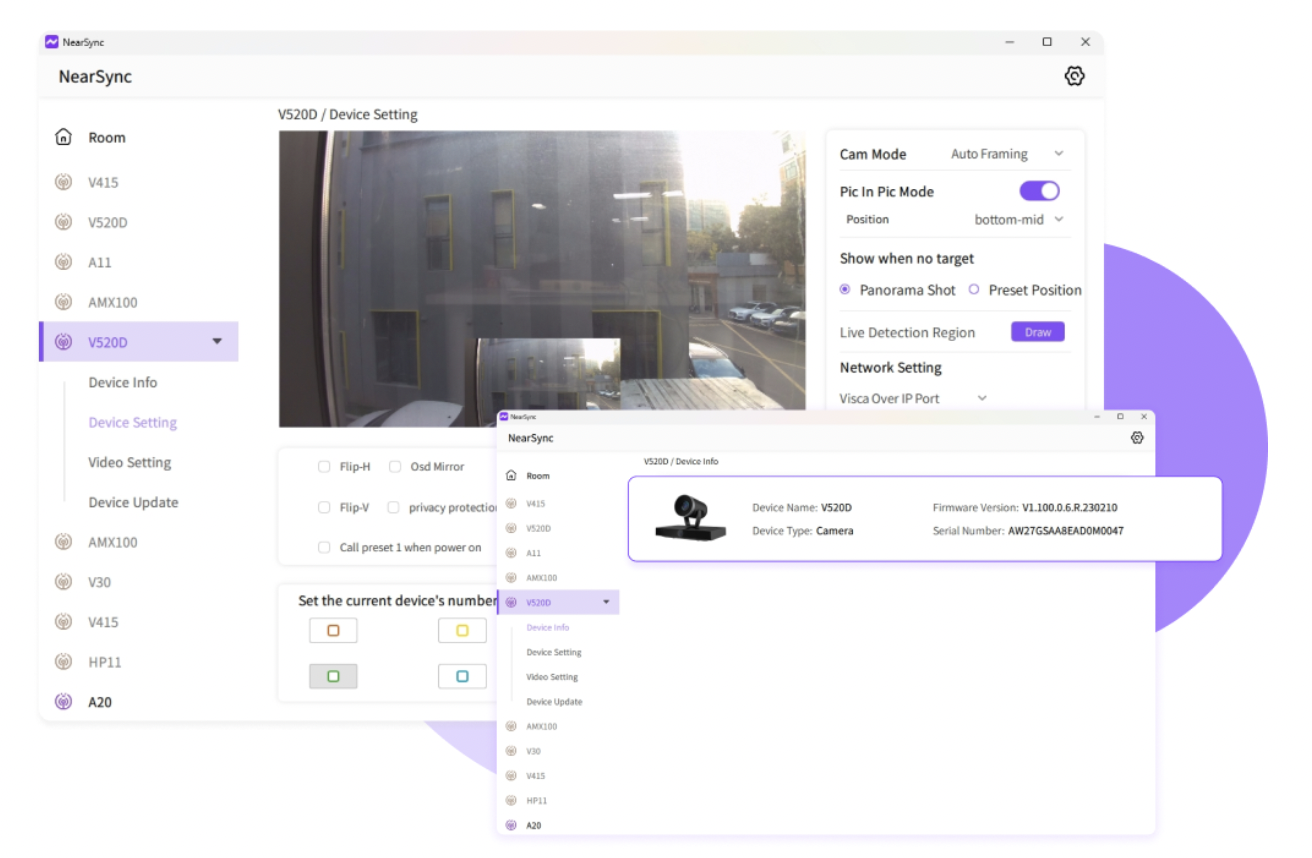Image resolution: width=1312 pixels, height=858 pixels.
Task: Open Device Update in large window sidebar
Action: [x=133, y=502]
